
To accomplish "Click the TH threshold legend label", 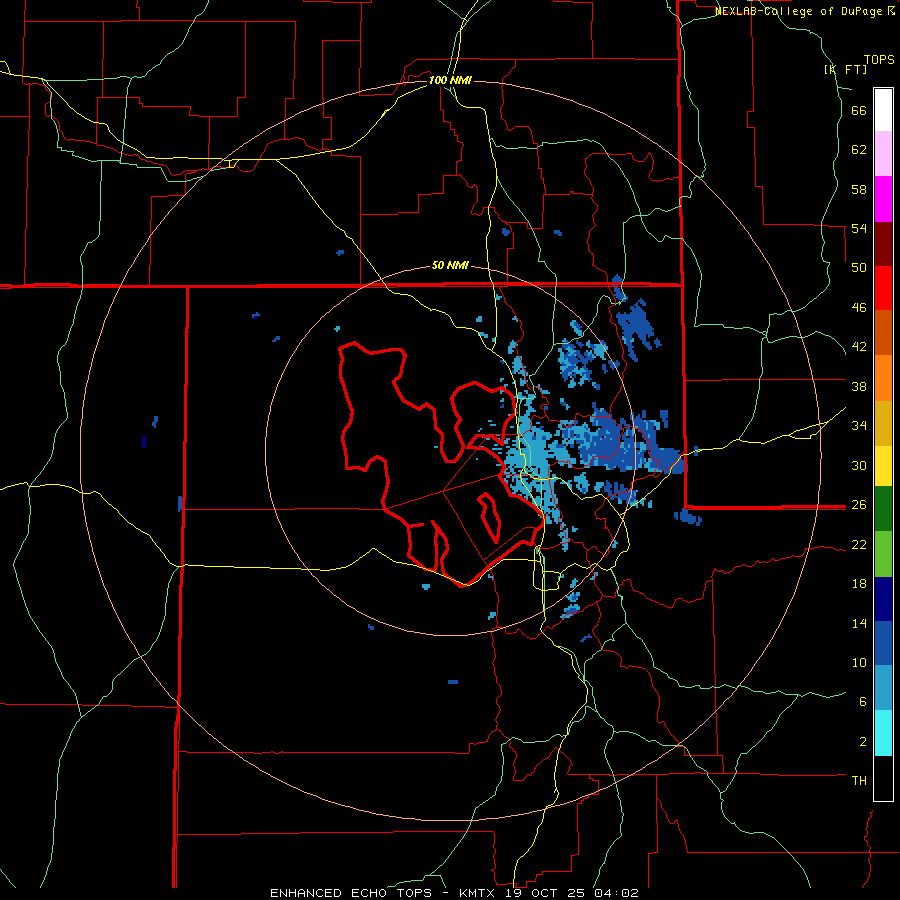I will [859, 781].
